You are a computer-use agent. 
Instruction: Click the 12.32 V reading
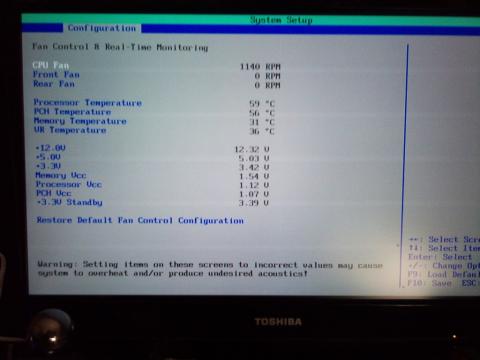tap(252, 149)
